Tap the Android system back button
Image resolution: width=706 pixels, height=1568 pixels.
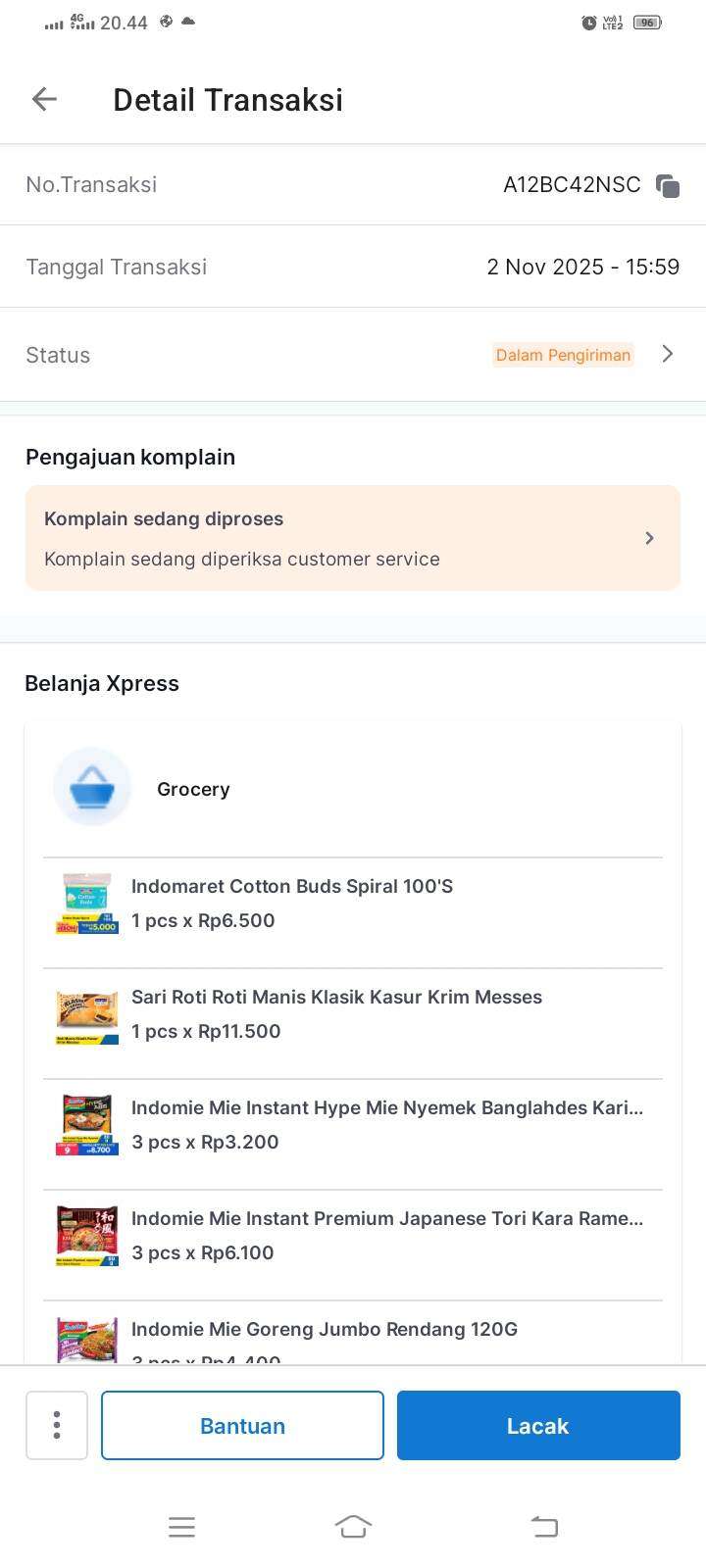click(x=544, y=1526)
